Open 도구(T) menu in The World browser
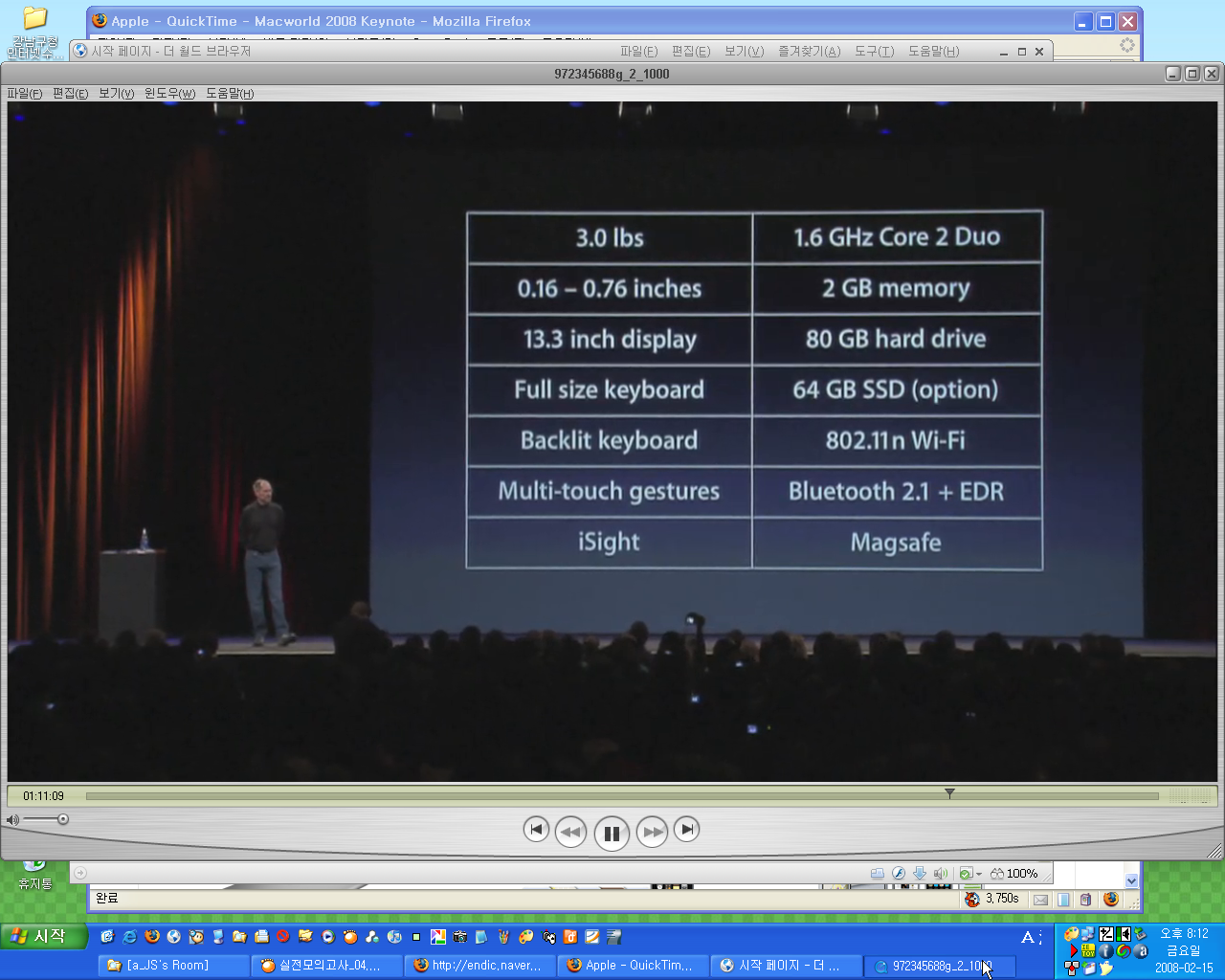The image size is (1225, 980). click(874, 51)
